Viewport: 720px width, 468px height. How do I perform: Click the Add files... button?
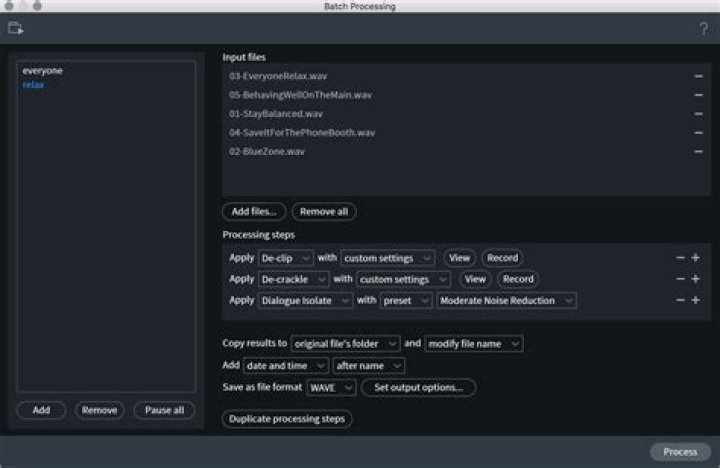tap(254, 212)
